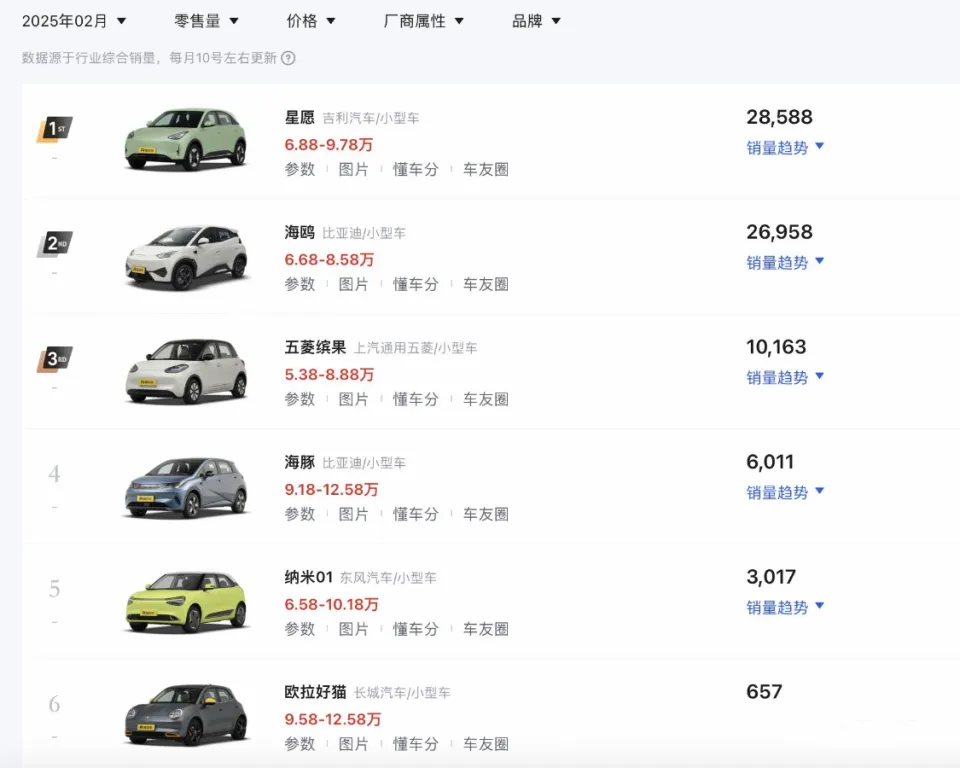Open the blue 海豚 car thumbnail
Viewport: 960px width, 768px height.
pyautogui.click(x=186, y=488)
